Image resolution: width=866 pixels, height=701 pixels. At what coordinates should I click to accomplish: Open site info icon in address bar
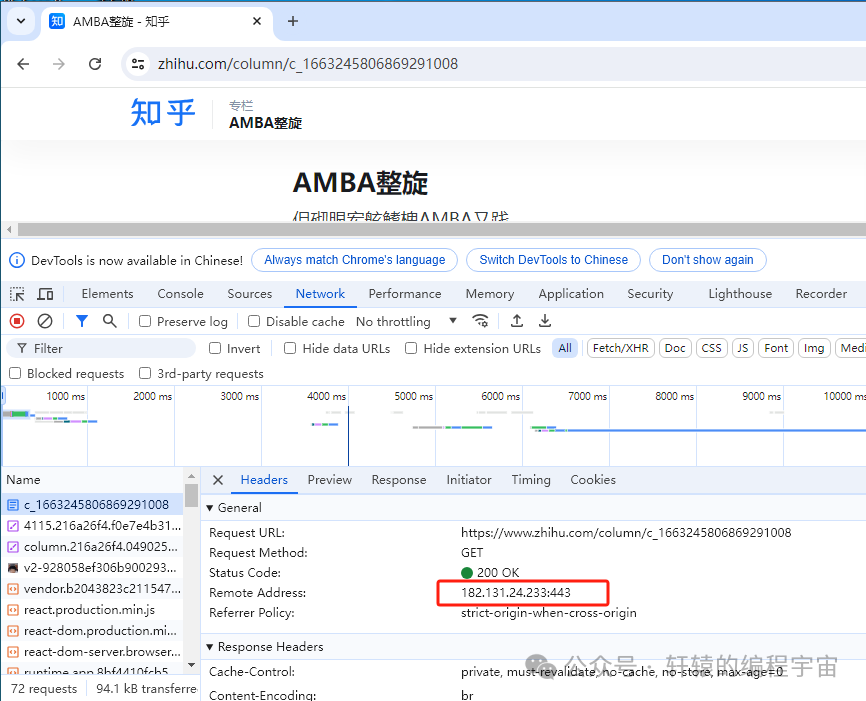click(138, 64)
